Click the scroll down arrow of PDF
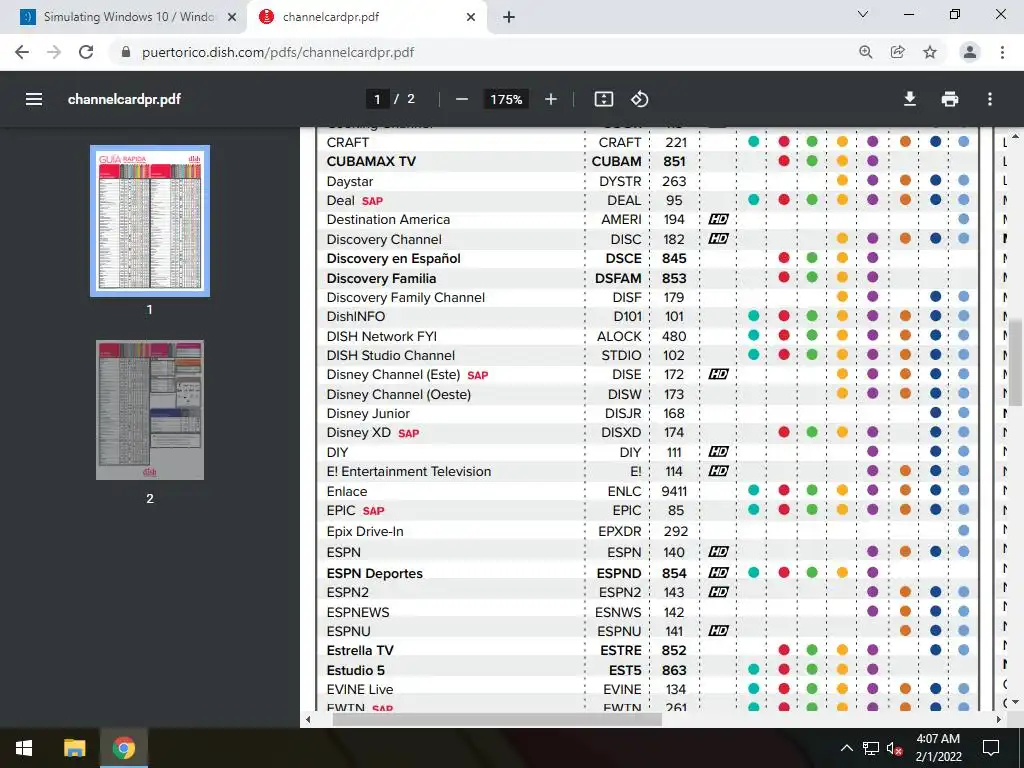Viewport: 1024px width, 768px height. tap(1015, 701)
